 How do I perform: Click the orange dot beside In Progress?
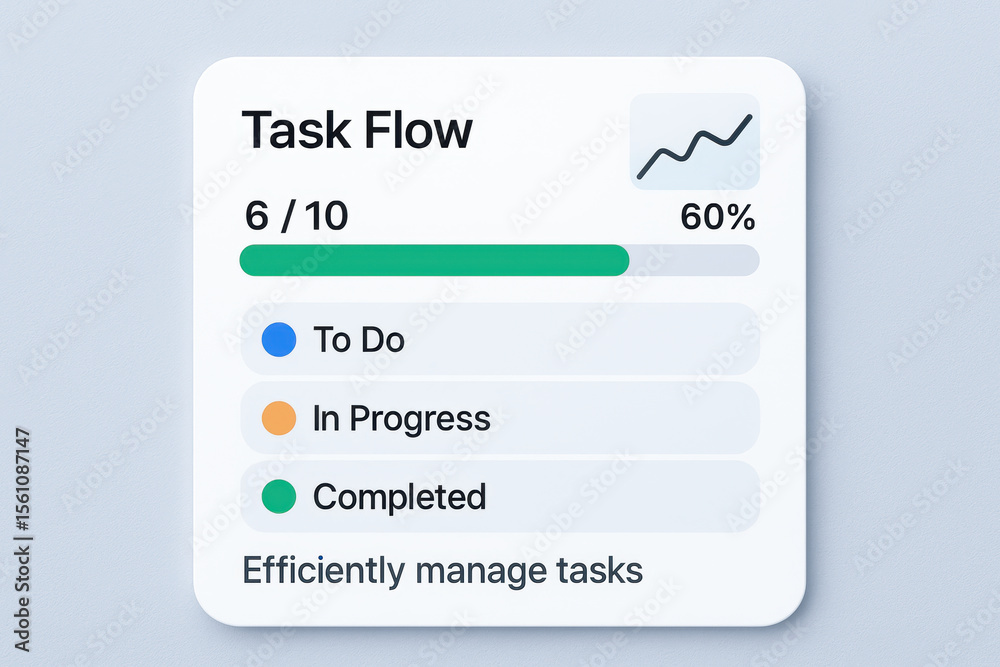coord(279,418)
